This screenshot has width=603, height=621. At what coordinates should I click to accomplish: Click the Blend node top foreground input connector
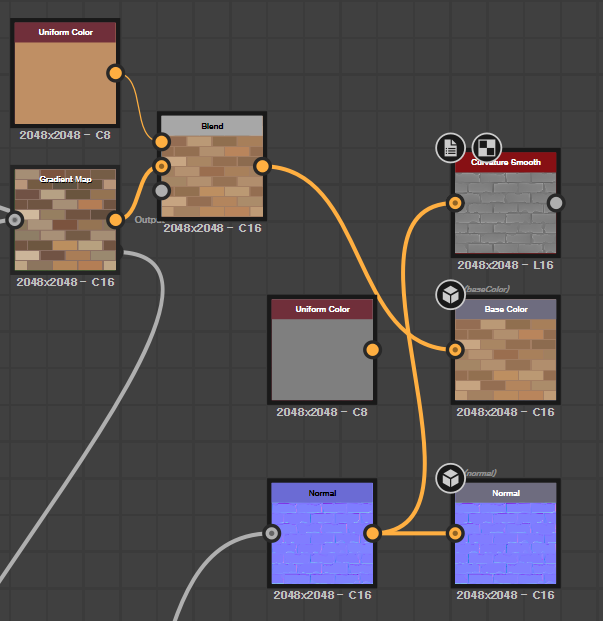[162, 142]
